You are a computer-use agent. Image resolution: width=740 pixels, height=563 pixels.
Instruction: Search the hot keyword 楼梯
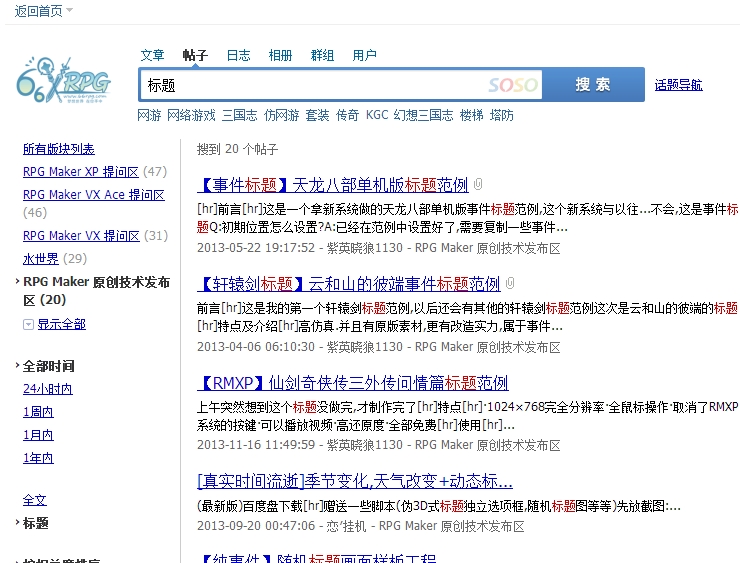tap(471, 115)
